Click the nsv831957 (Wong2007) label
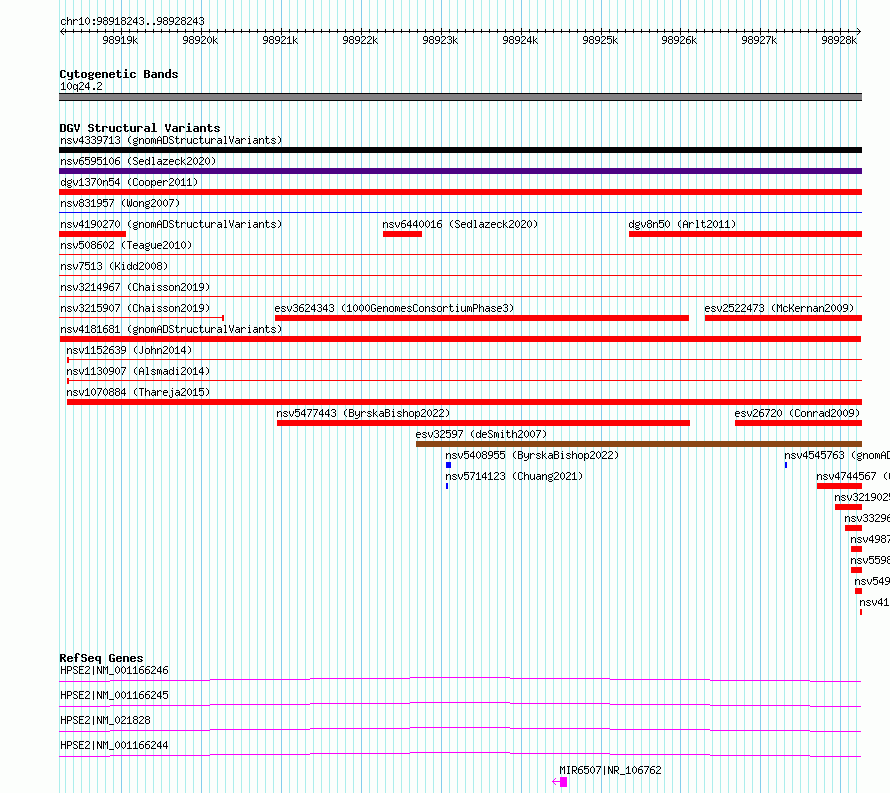 point(120,203)
